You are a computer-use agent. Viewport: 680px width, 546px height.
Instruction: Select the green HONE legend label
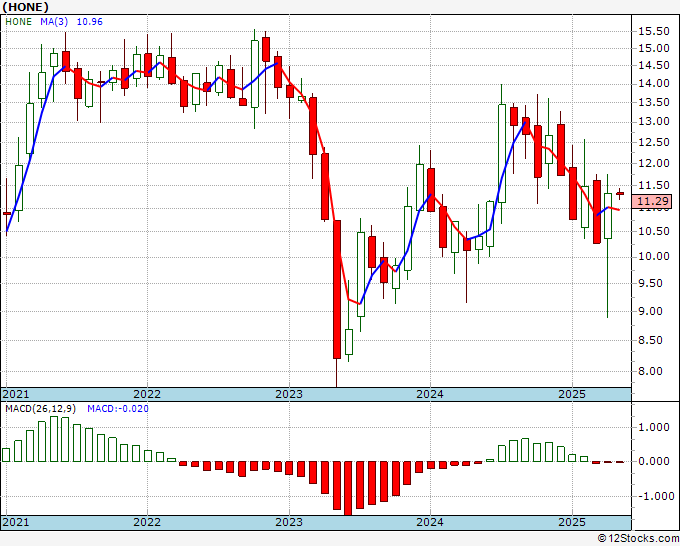[19, 22]
